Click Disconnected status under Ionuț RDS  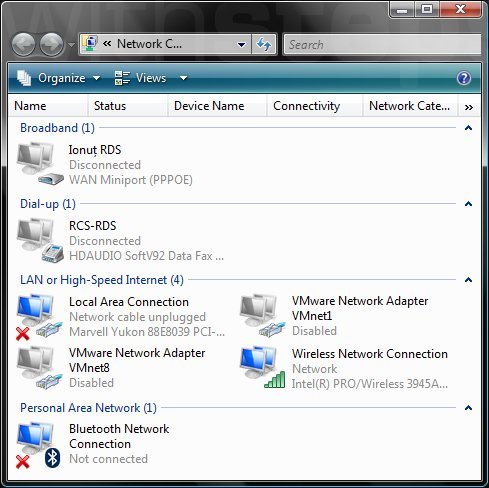pyautogui.click(x=105, y=165)
